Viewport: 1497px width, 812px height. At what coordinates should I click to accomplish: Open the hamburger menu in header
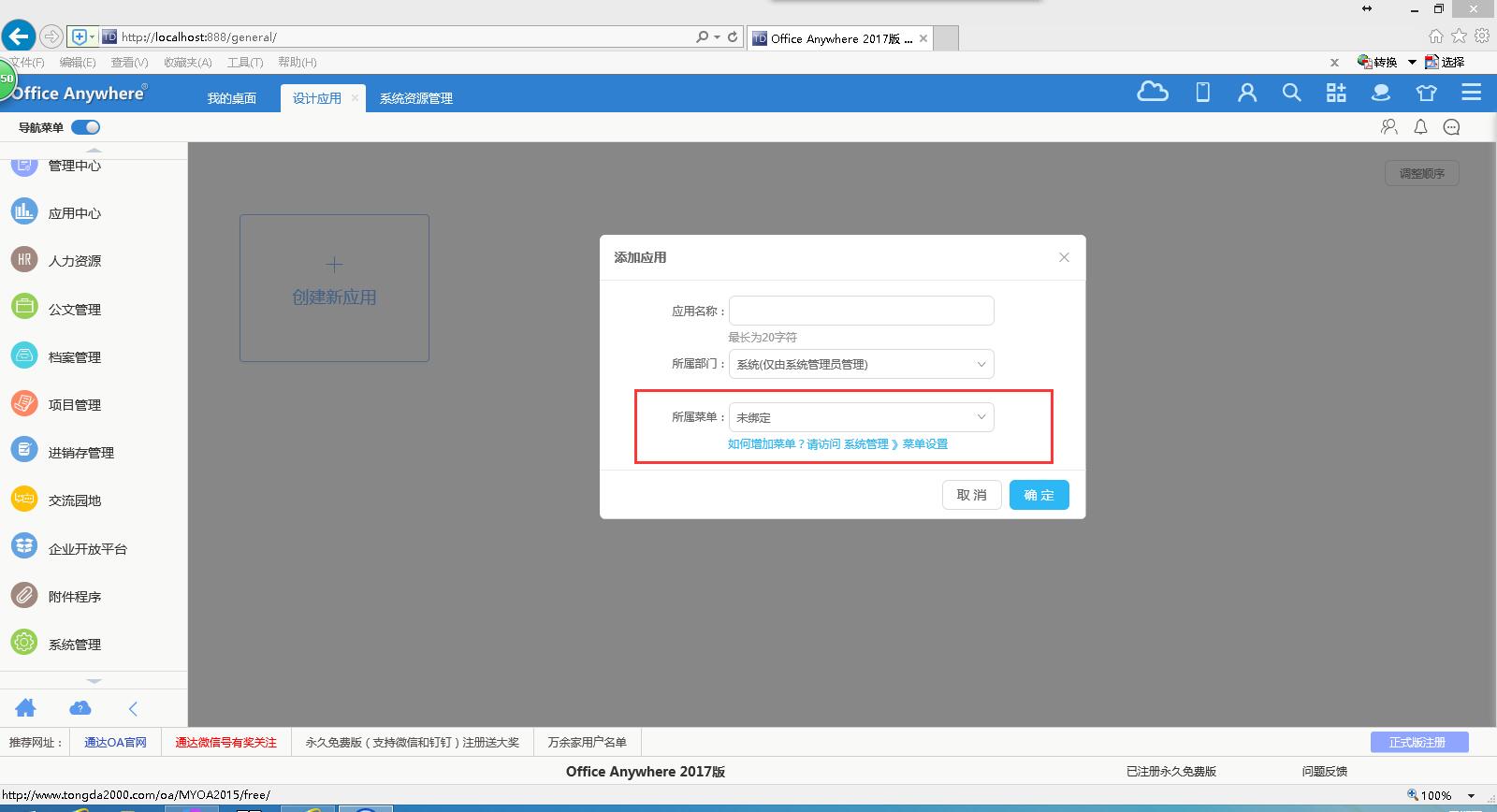[x=1471, y=92]
